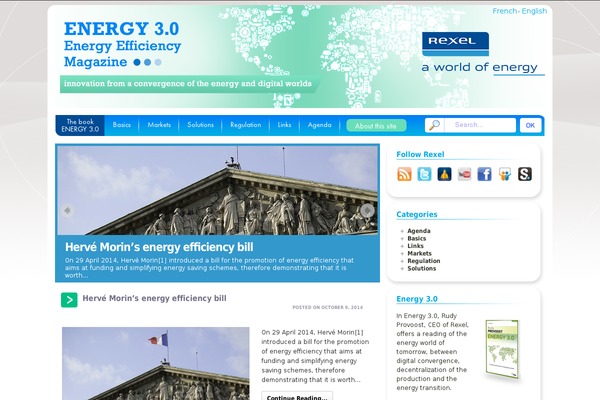
Task: Click the slideshow image of the pediment
Action: 217,190
